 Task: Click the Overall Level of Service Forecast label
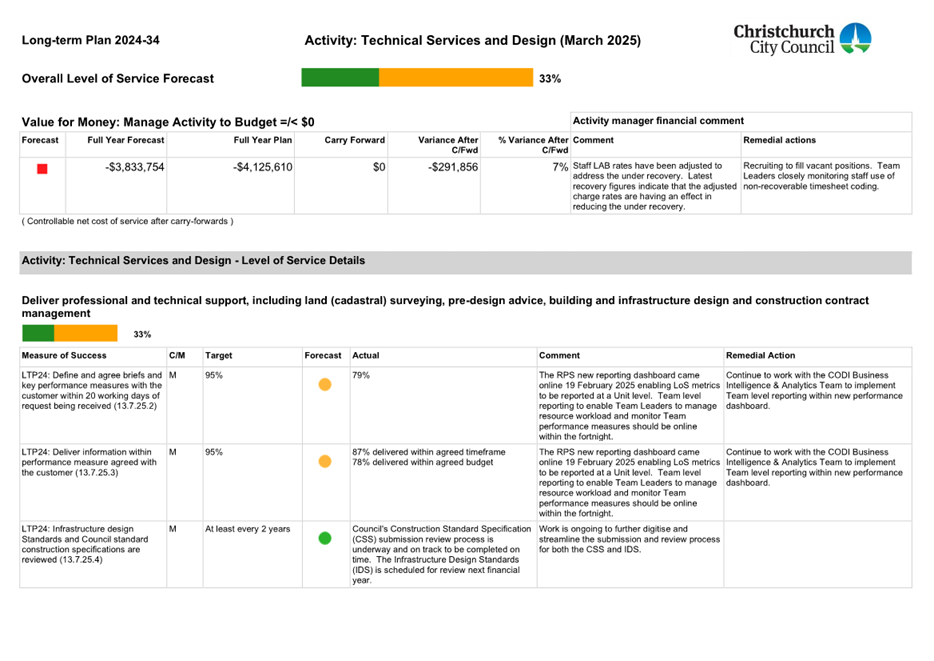pyautogui.click(x=117, y=79)
